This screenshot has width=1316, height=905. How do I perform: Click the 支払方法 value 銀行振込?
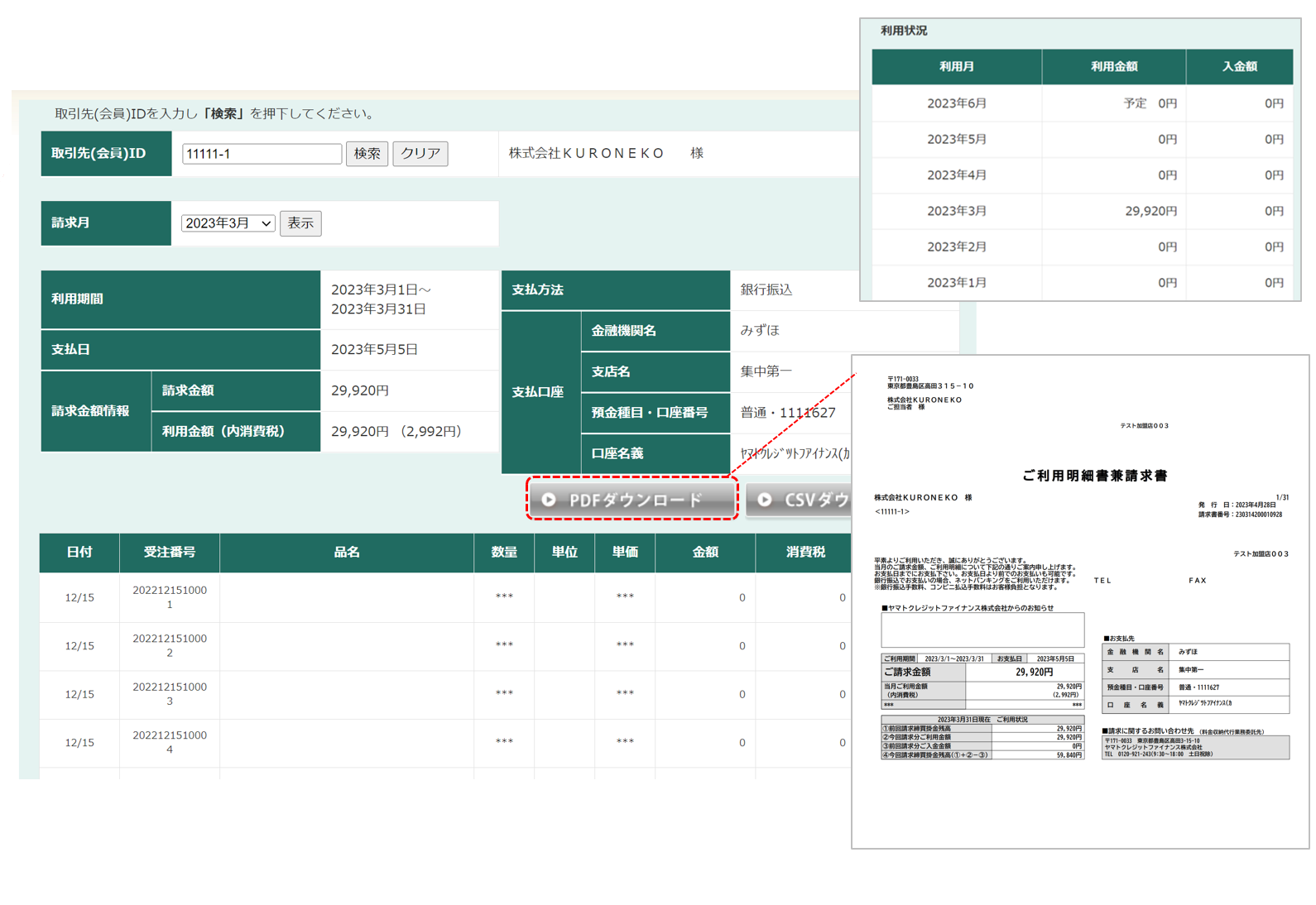[x=766, y=290]
